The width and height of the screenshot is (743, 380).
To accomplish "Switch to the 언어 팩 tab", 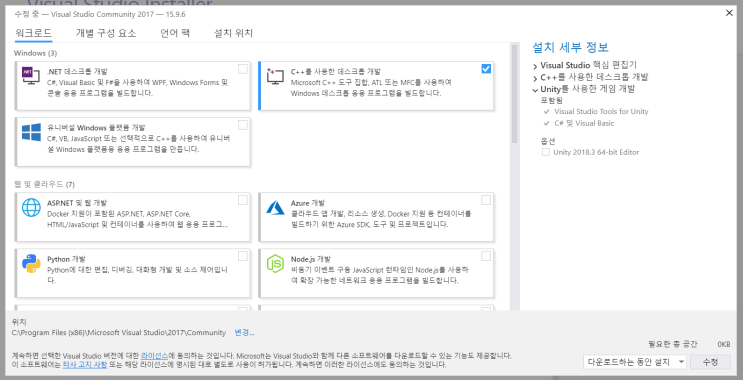I will click(175, 33).
